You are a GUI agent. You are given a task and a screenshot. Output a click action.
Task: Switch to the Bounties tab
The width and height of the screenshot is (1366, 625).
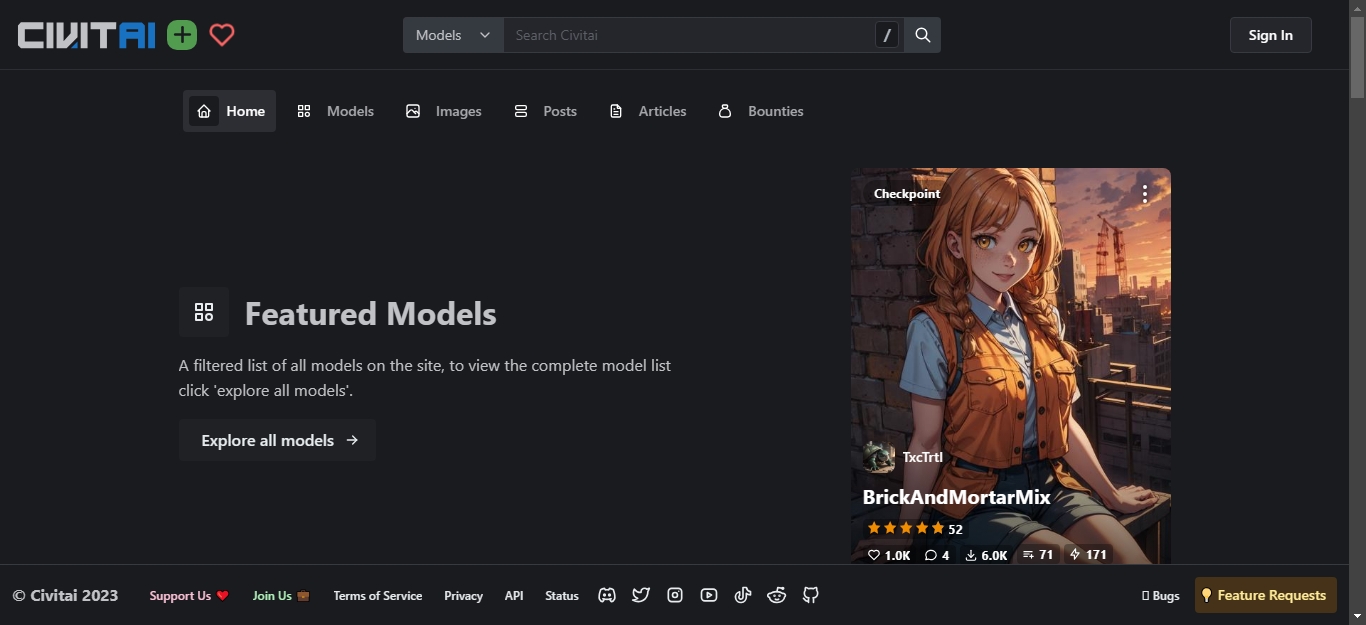point(760,111)
